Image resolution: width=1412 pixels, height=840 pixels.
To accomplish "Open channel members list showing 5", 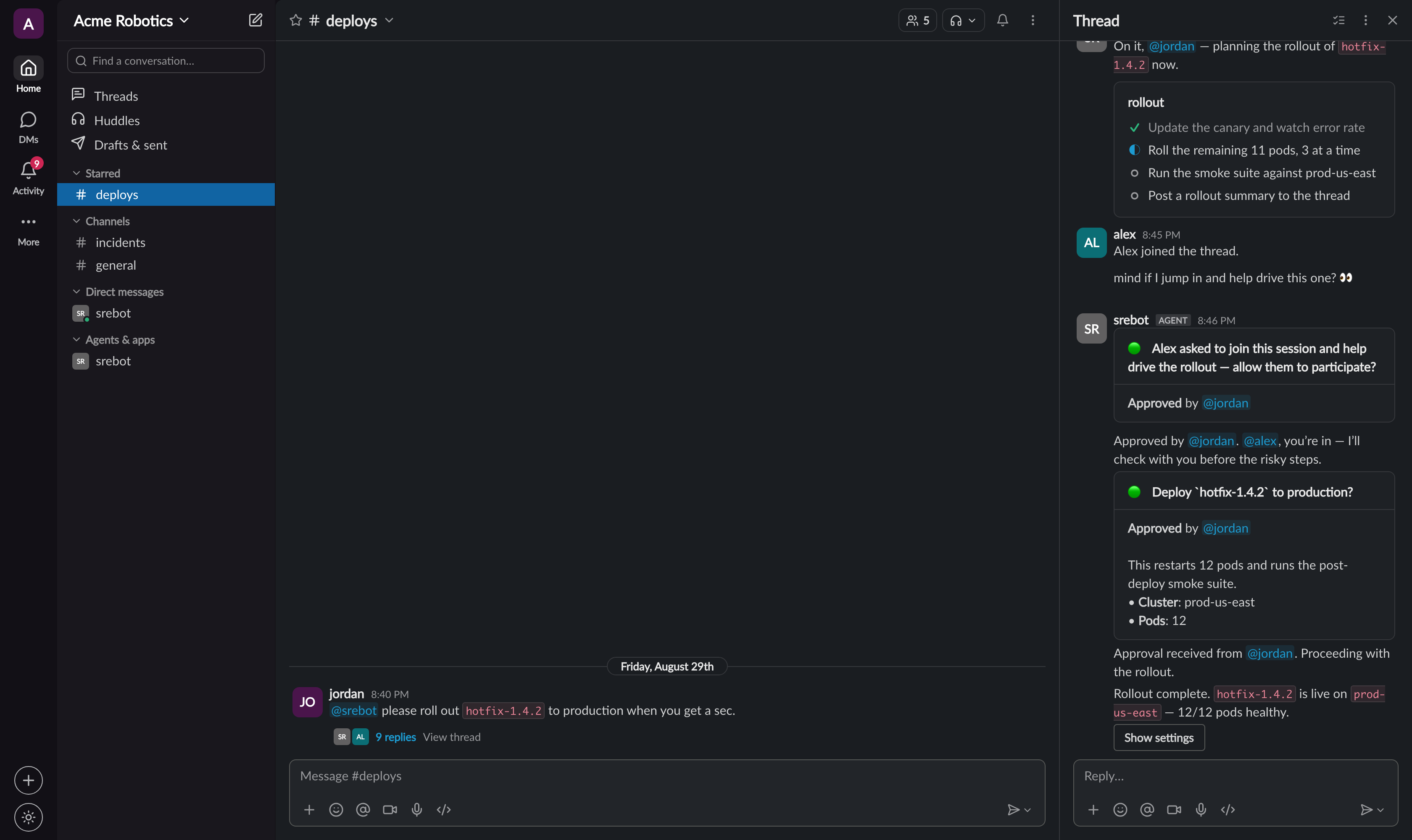I will coord(917,21).
